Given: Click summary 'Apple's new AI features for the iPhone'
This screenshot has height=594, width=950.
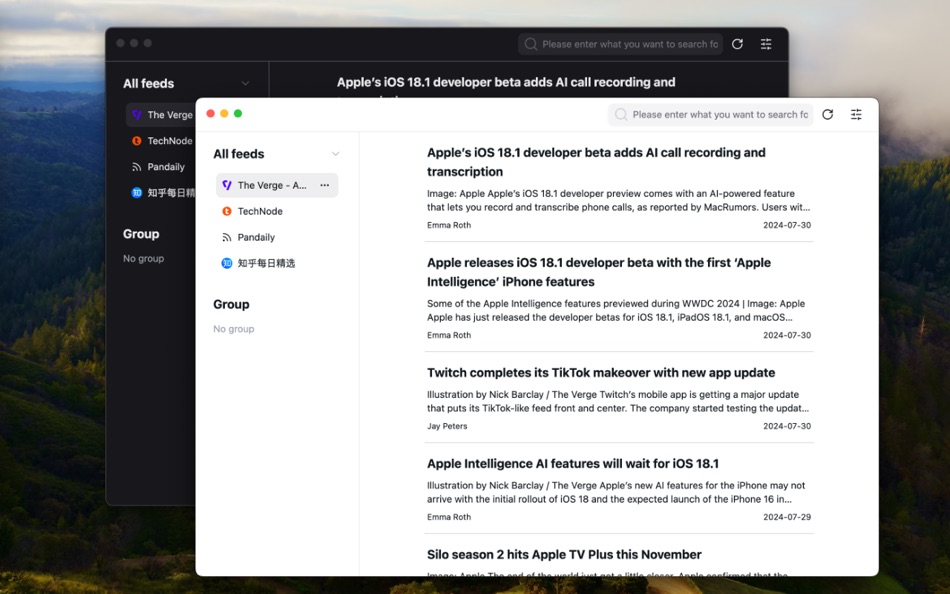Looking at the screenshot, I should coord(616,492).
